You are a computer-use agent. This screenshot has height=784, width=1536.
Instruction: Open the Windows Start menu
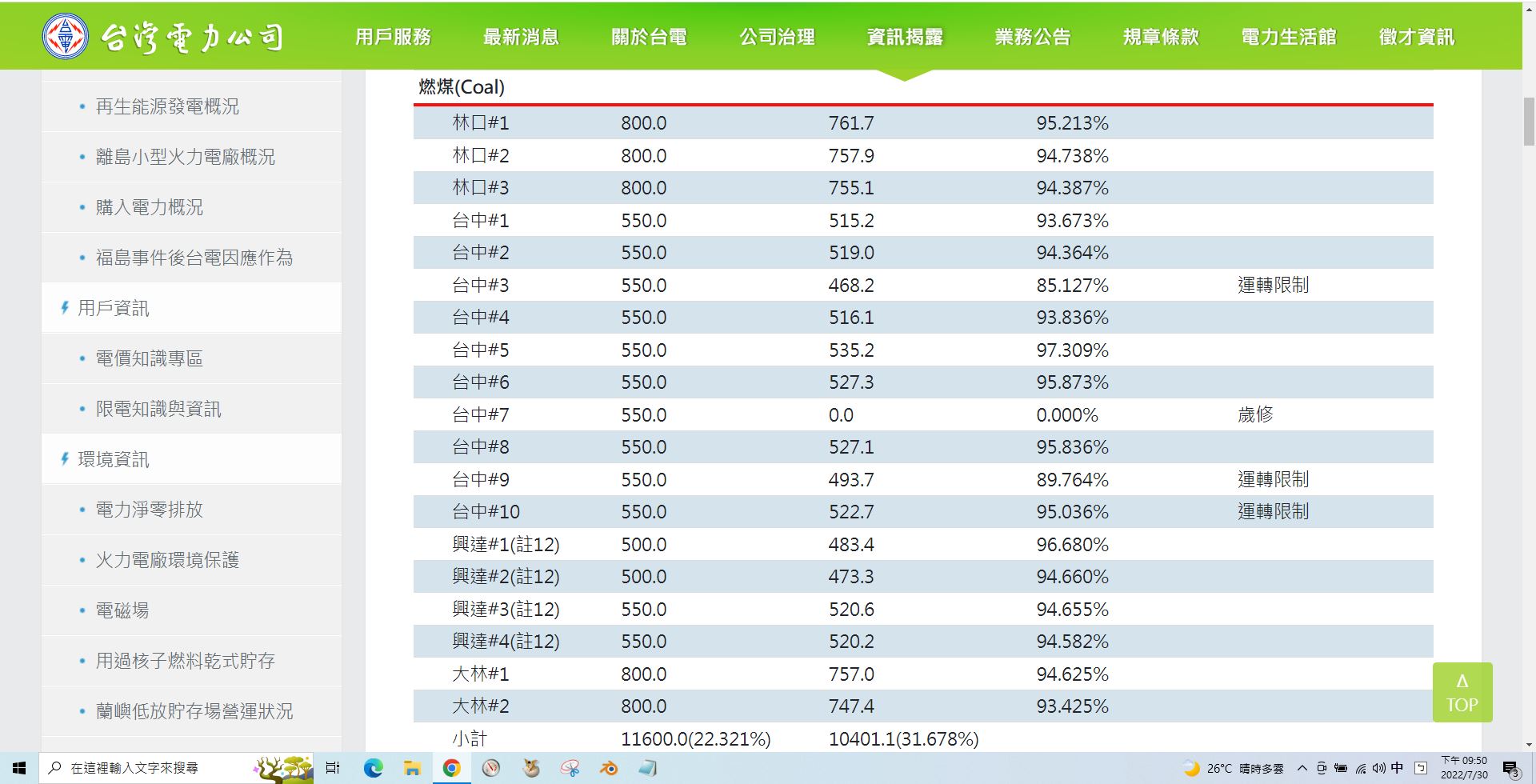coord(19,768)
